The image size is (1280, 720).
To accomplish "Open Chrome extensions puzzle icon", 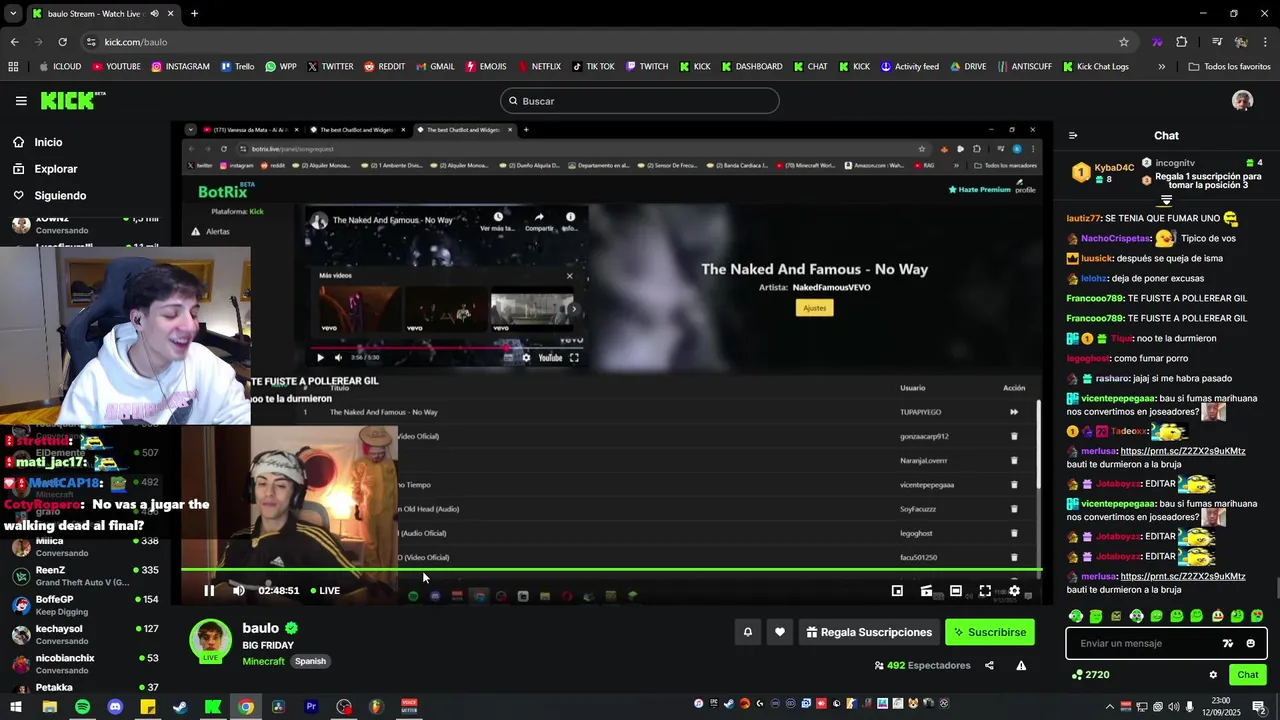I will (1182, 42).
